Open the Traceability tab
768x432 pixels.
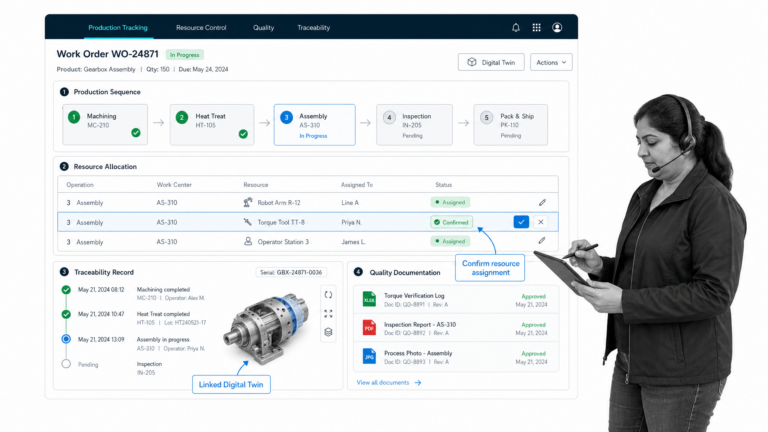313,28
